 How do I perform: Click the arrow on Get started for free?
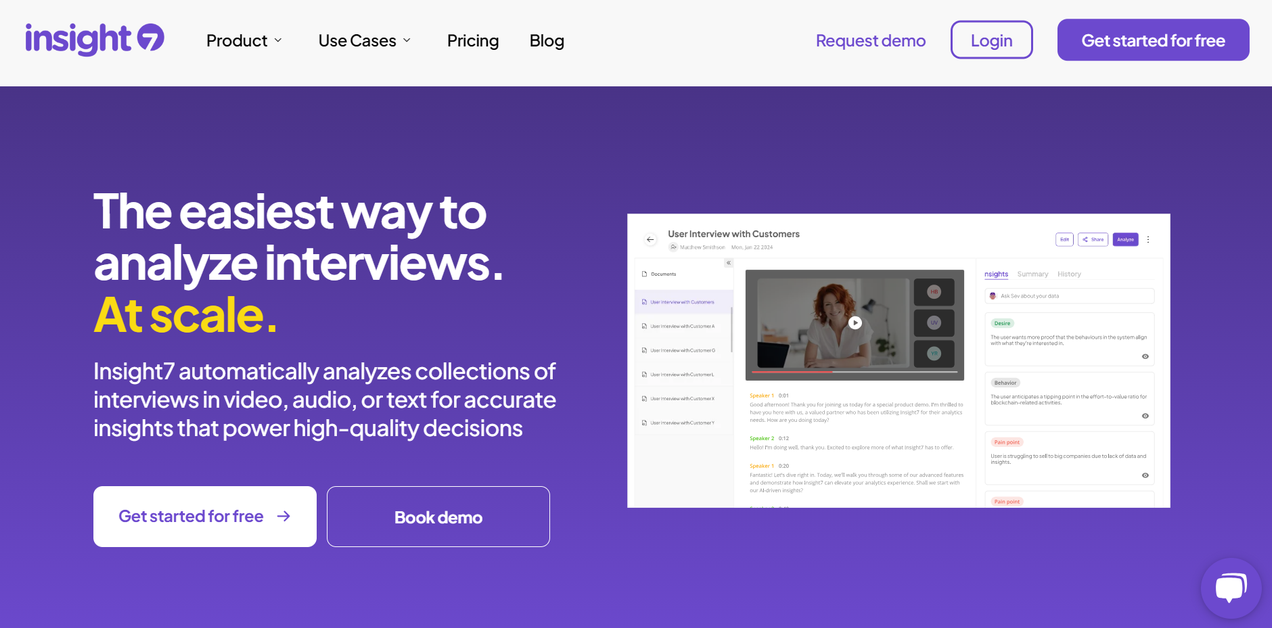[284, 516]
